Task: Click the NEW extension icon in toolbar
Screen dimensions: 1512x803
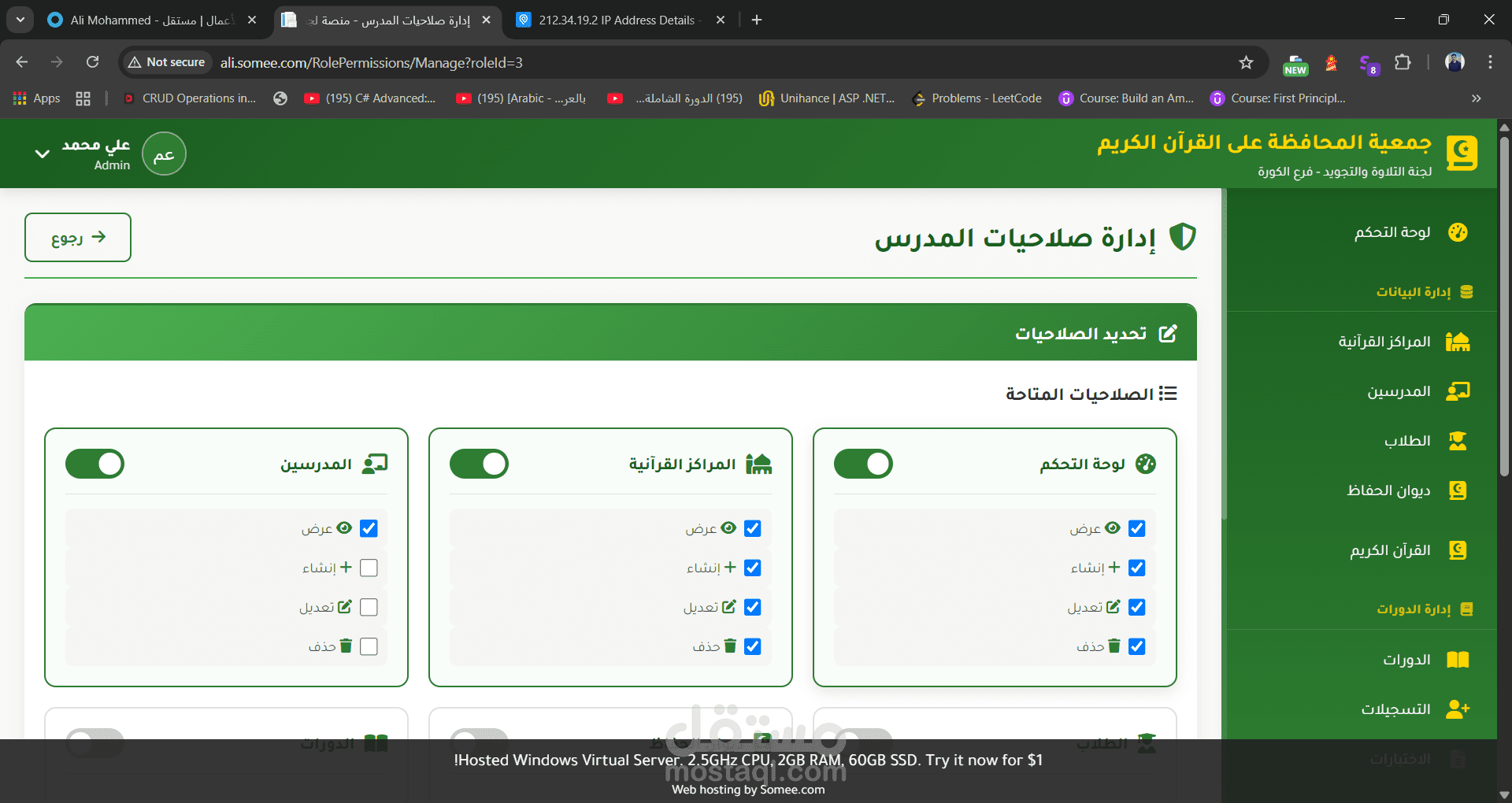Action: click(1295, 64)
